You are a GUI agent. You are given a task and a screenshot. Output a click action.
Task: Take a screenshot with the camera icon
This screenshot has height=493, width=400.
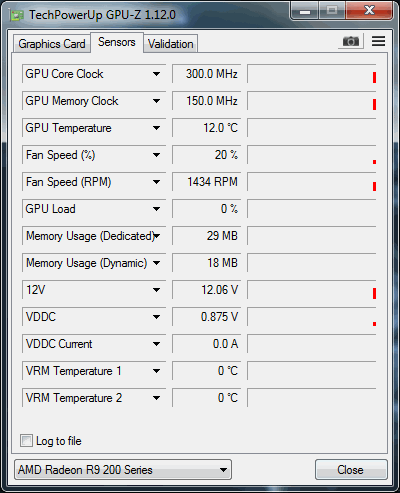(351, 41)
